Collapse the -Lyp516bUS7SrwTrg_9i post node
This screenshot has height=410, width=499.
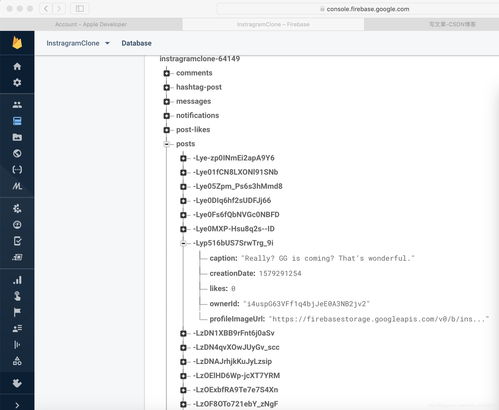coord(183,243)
